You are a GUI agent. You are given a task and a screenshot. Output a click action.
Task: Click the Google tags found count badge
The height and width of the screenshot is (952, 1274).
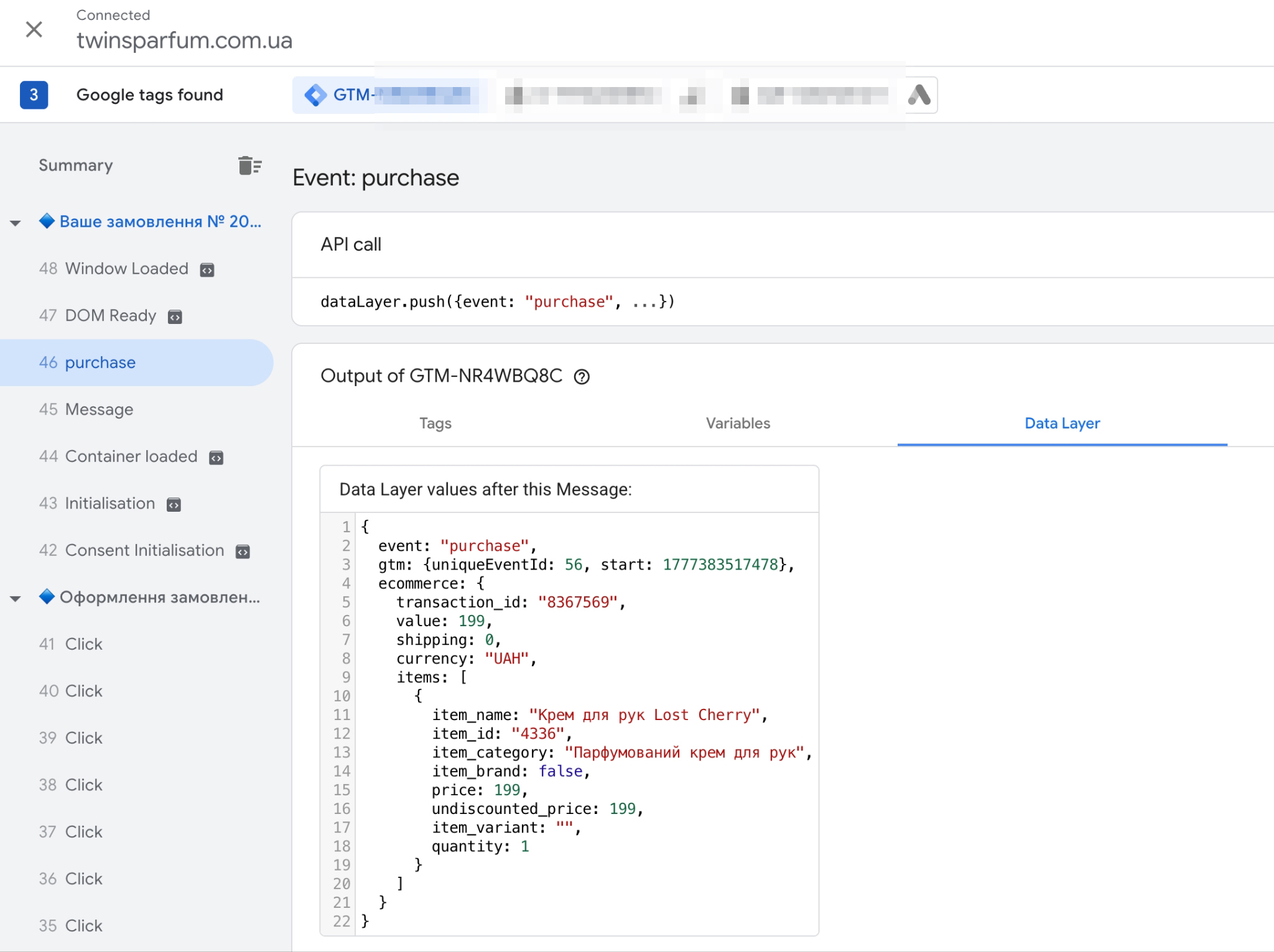(34, 95)
